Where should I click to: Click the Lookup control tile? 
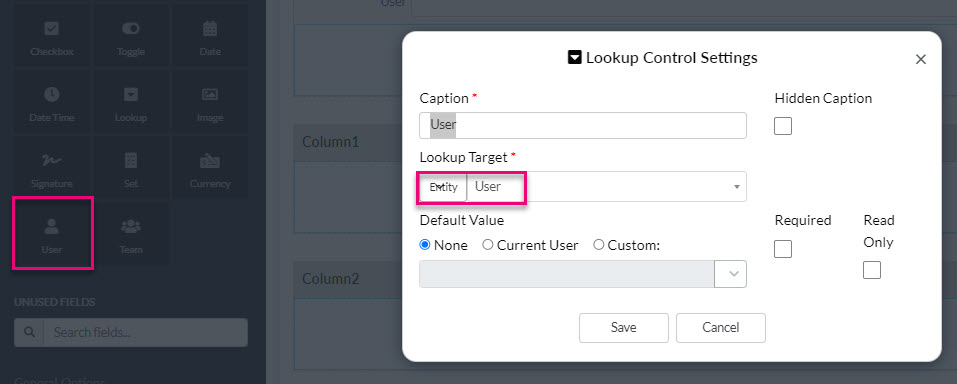pyautogui.click(x=131, y=103)
